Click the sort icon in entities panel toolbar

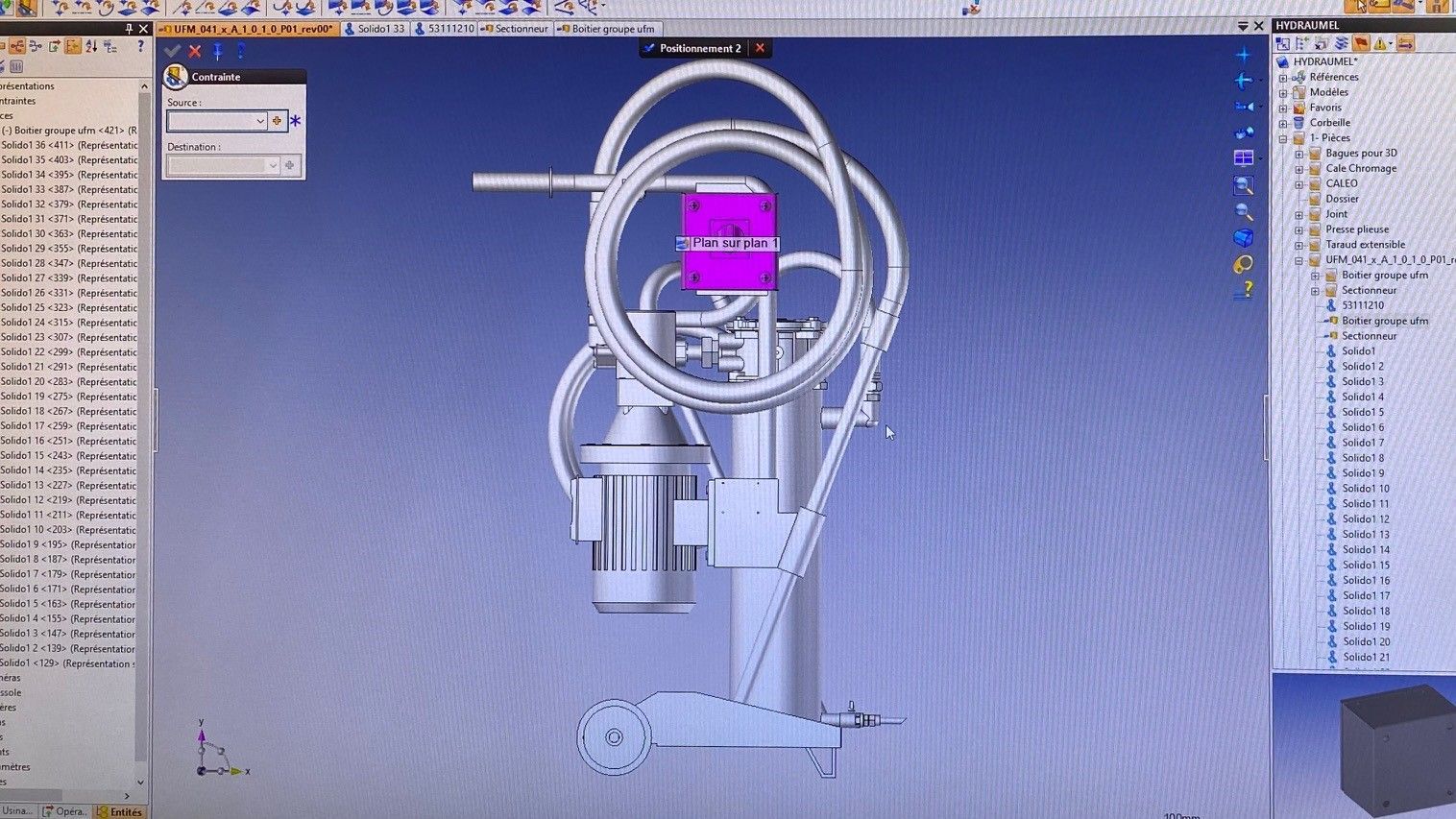coord(91,46)
